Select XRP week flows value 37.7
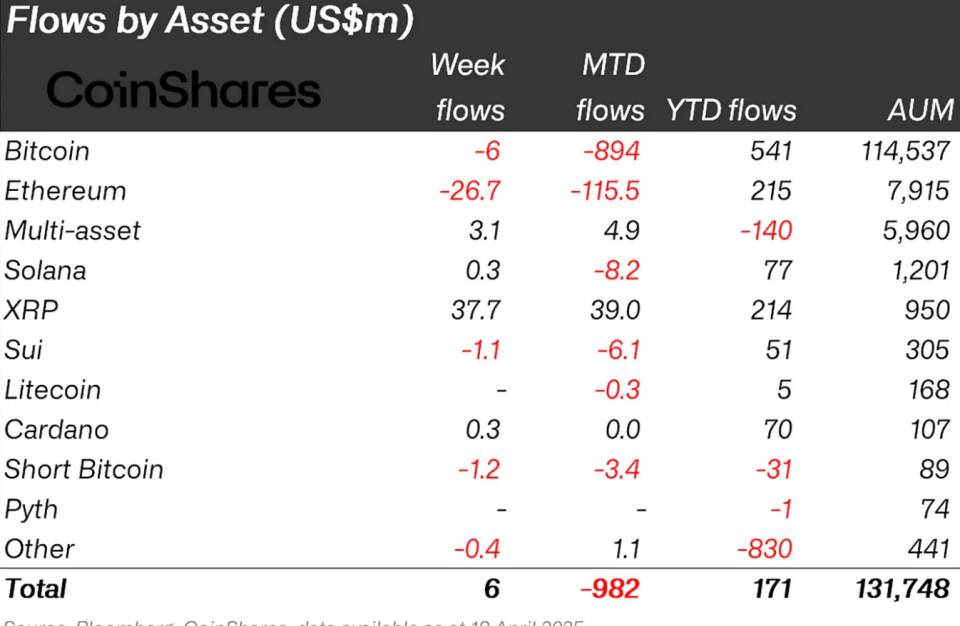 pyautogui.click(x=476, y=311)
